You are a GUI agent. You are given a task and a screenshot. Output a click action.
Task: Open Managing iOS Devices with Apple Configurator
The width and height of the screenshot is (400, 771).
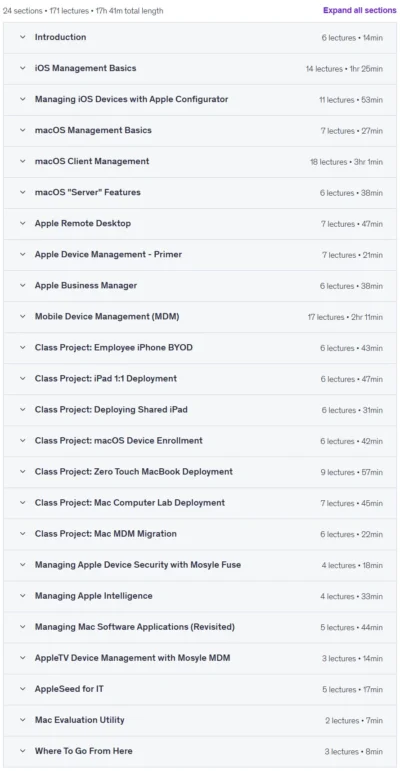pyautogui.click(x=200, y=99)
